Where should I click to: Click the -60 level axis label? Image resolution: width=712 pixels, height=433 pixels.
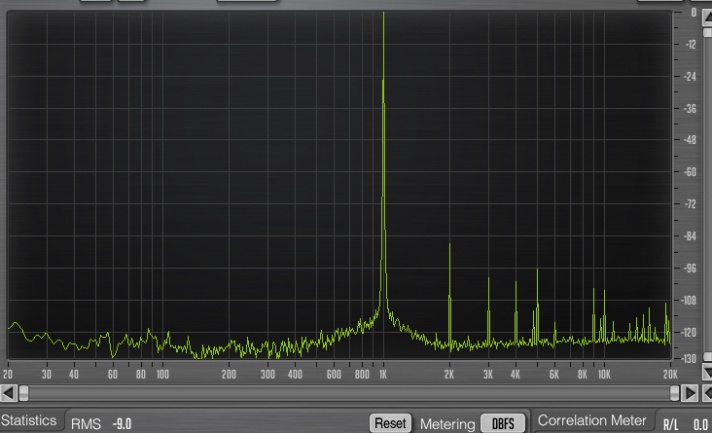tap(690, 172)
